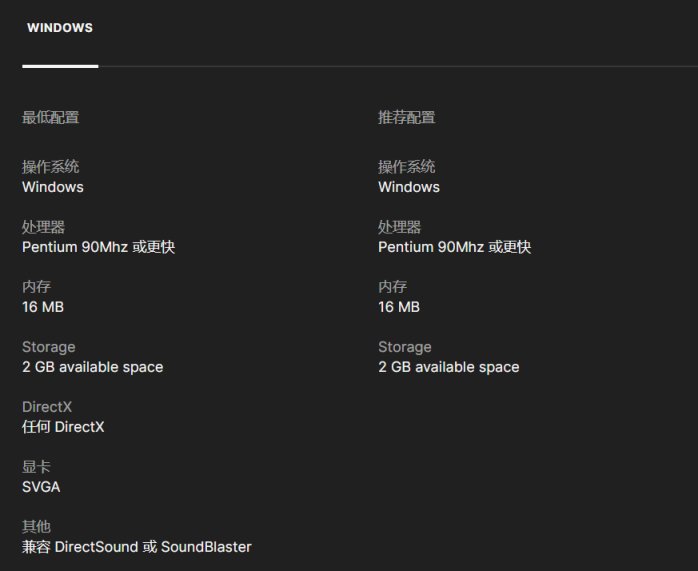Click 2 GB available space under 推荐配置

click(x=448, y=367)
